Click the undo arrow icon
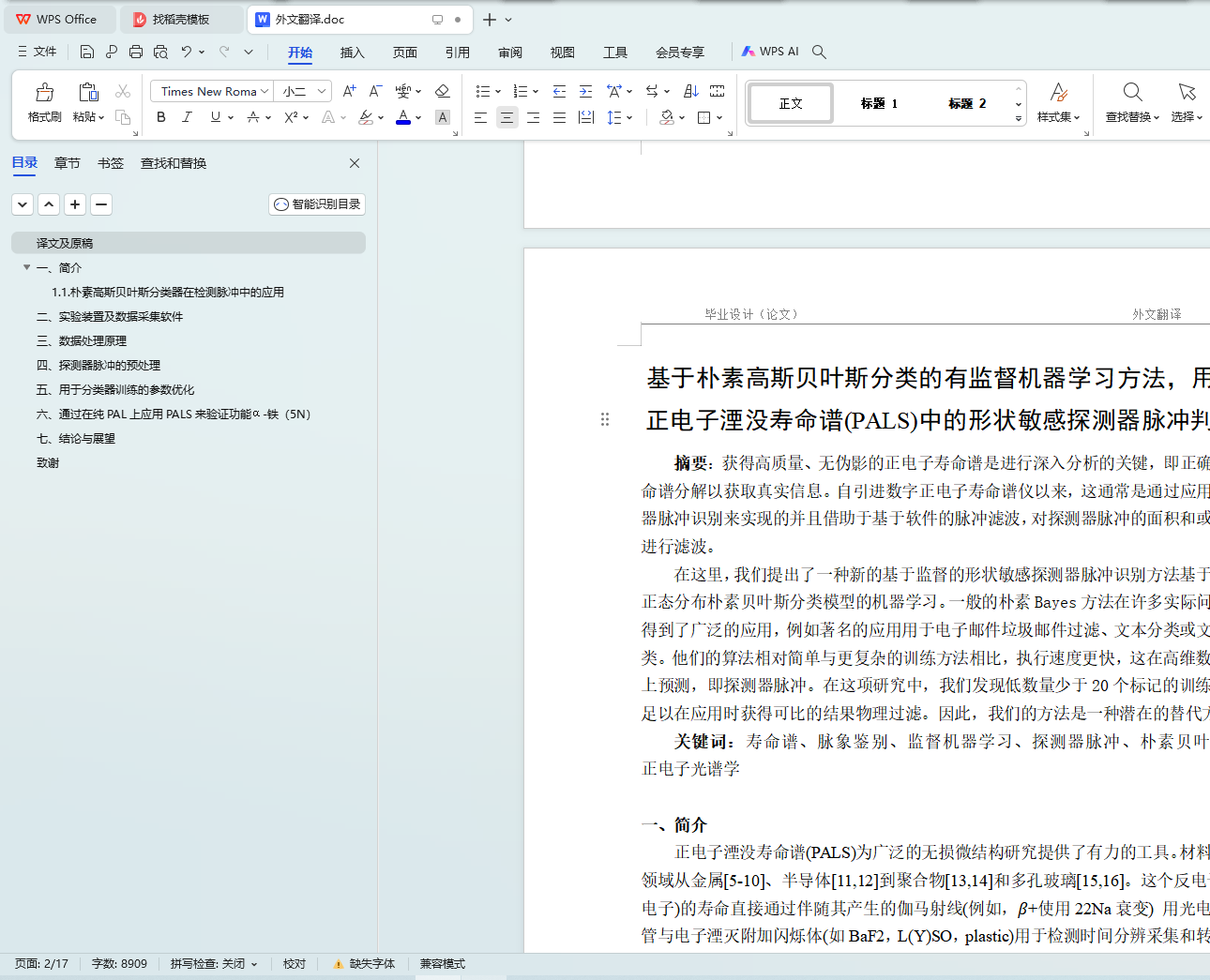Image resolution: width=1210 pixels, height=980 pixels. coord(187,52)
